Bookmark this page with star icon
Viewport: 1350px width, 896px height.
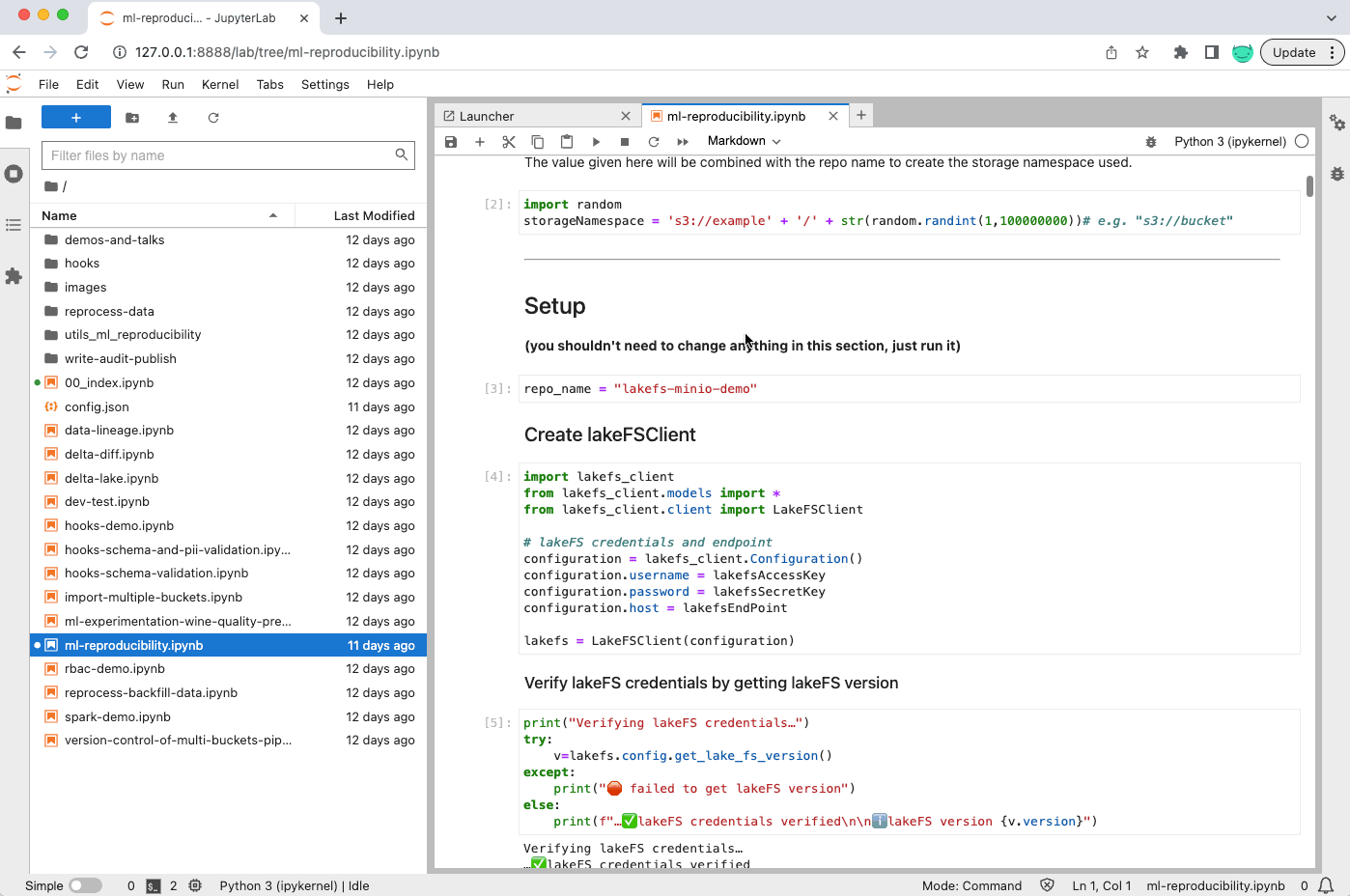tap(1142, 52)
